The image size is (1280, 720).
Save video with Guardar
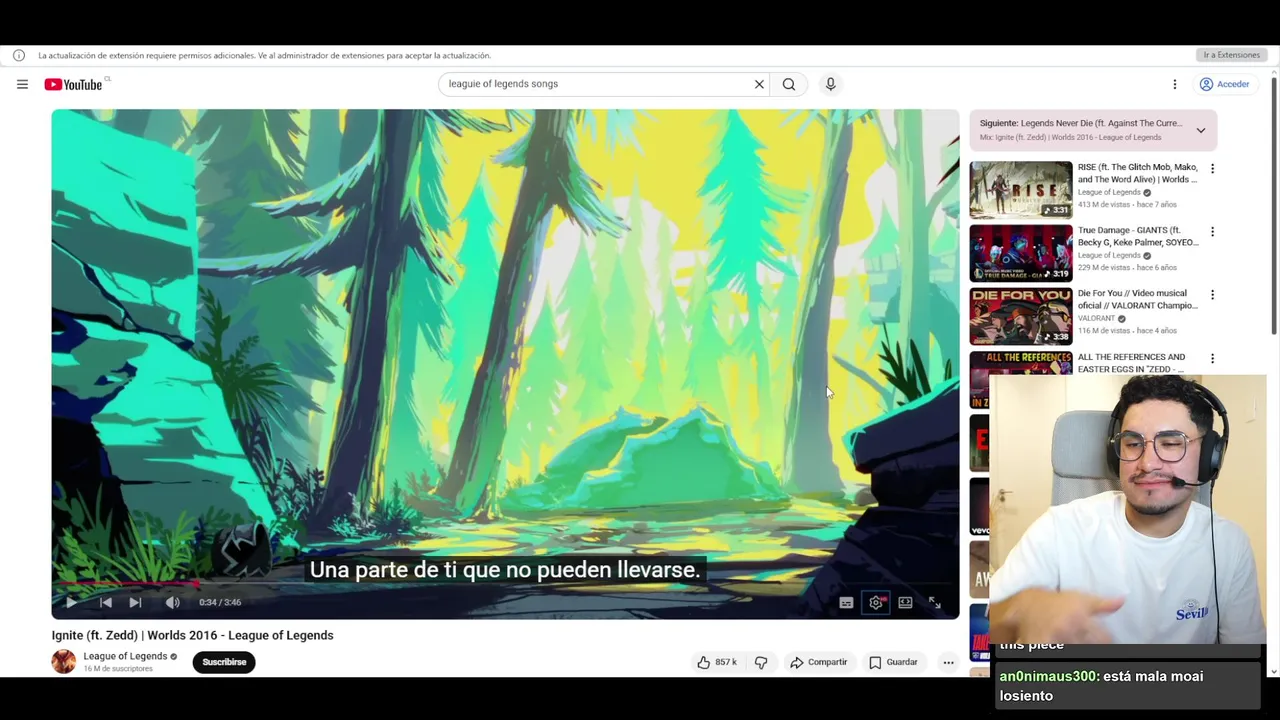pos(893,662)
